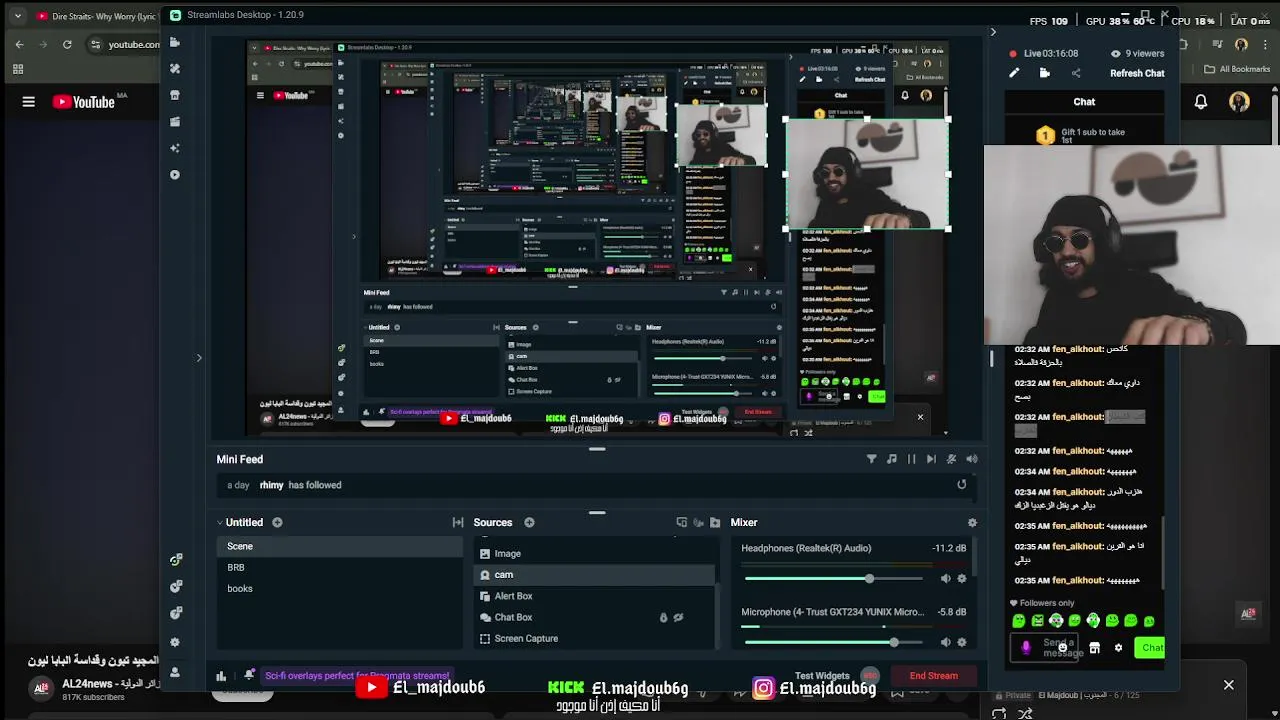Open the Mini Feed filter funnel icon

pyautogui.click(x=871, y=459)
